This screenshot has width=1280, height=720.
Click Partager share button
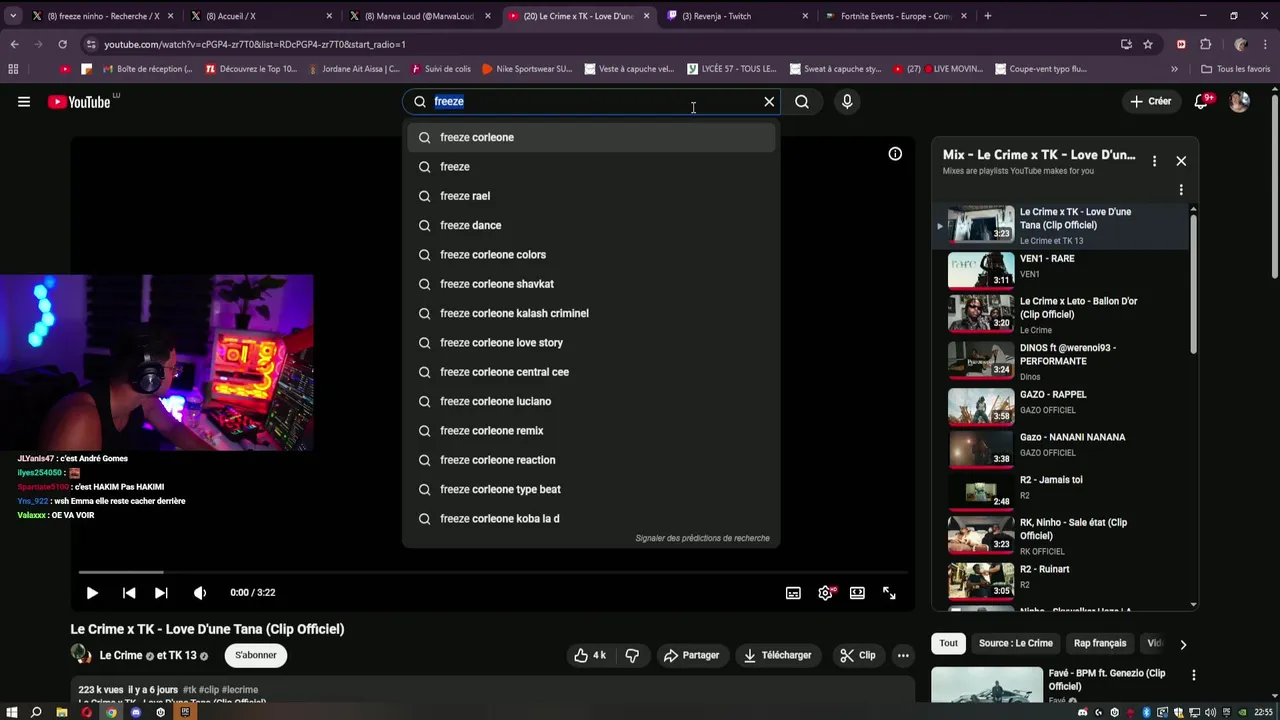coord(691,655)
